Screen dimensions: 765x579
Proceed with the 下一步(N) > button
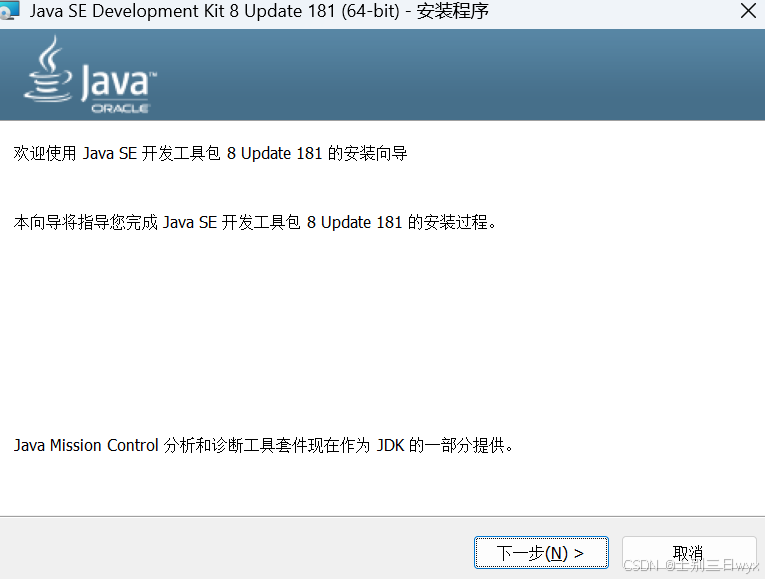coord(541,553)
